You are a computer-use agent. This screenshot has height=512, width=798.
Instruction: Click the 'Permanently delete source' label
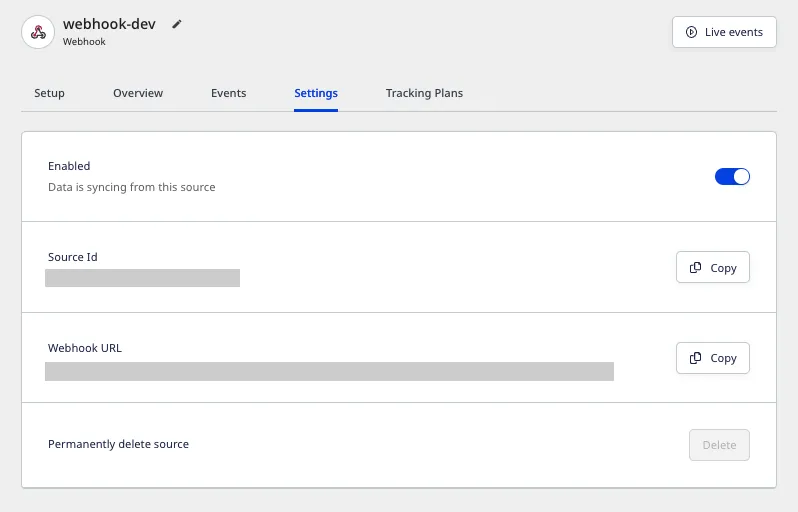click(118, 444)
